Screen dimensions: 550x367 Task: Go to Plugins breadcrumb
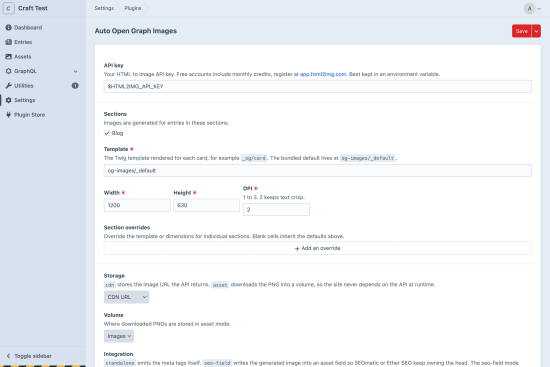point(133,8)
